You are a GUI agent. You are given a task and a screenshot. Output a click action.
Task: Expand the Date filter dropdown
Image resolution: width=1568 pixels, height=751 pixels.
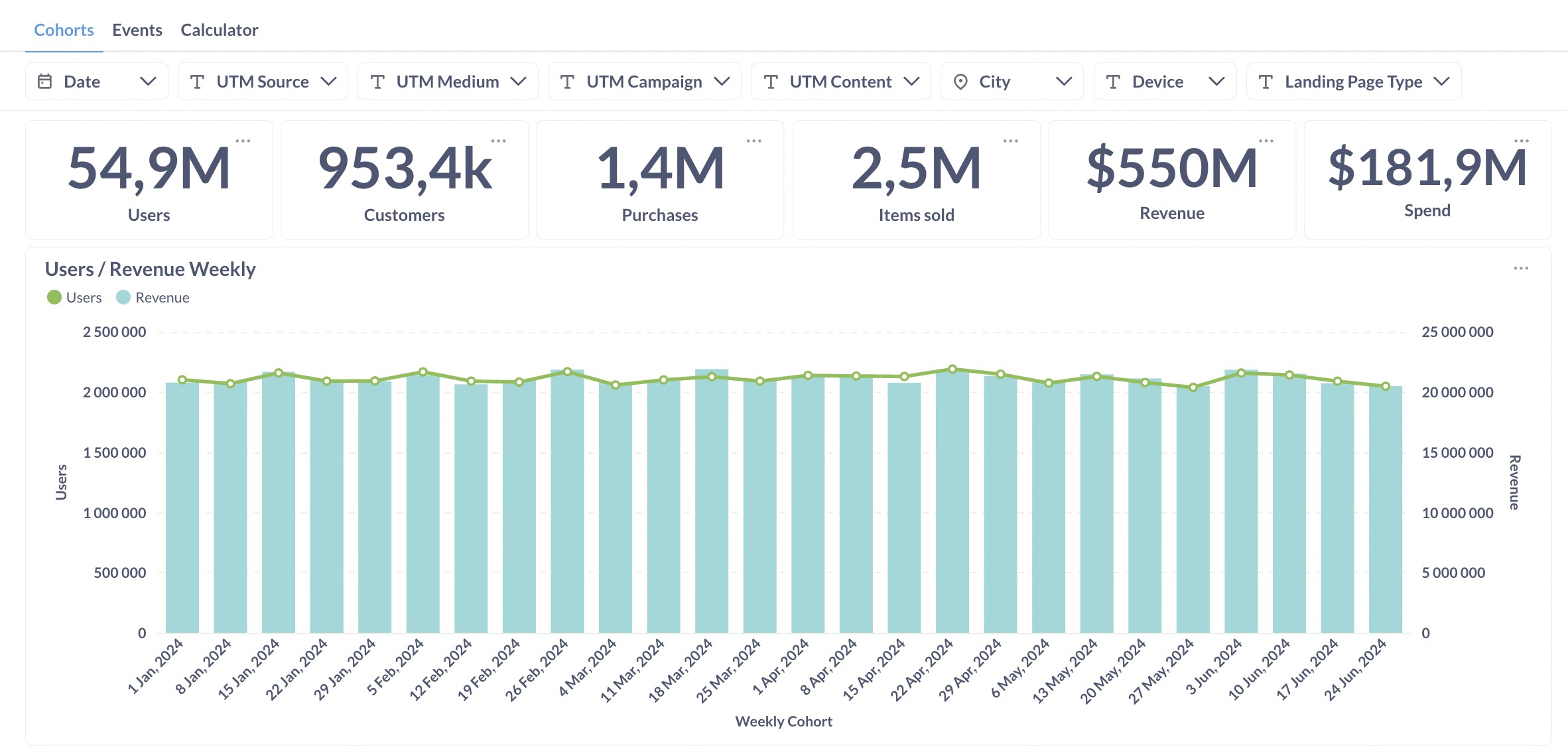click(150, 81)
